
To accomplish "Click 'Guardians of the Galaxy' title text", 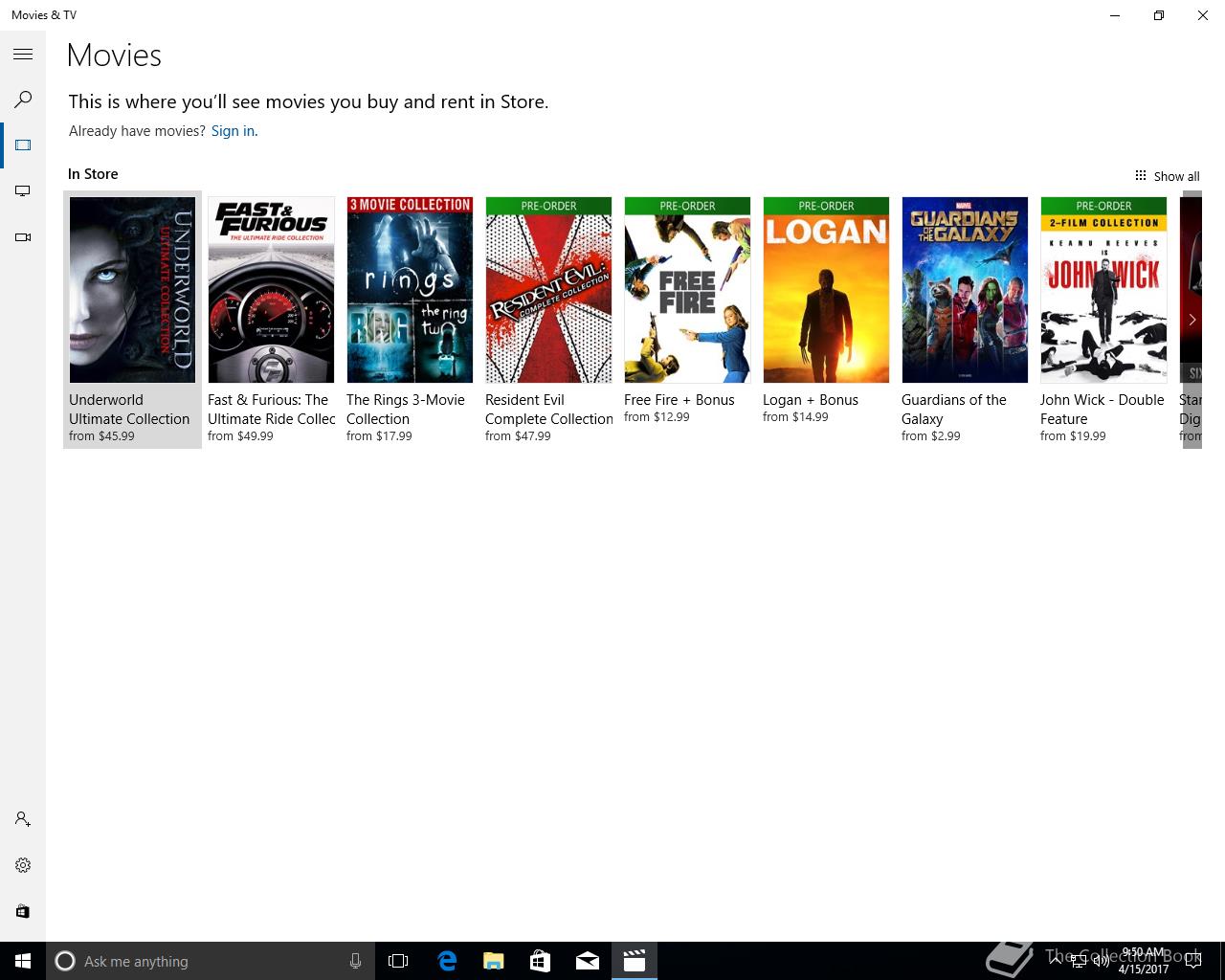I will [x=954, y=410].
